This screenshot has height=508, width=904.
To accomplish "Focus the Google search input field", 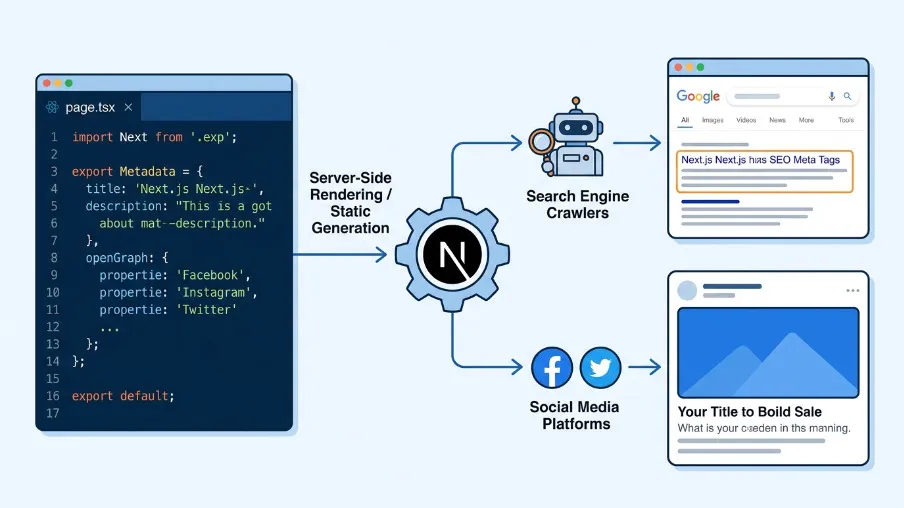I will pyautogui.click(x=793, y=96).
